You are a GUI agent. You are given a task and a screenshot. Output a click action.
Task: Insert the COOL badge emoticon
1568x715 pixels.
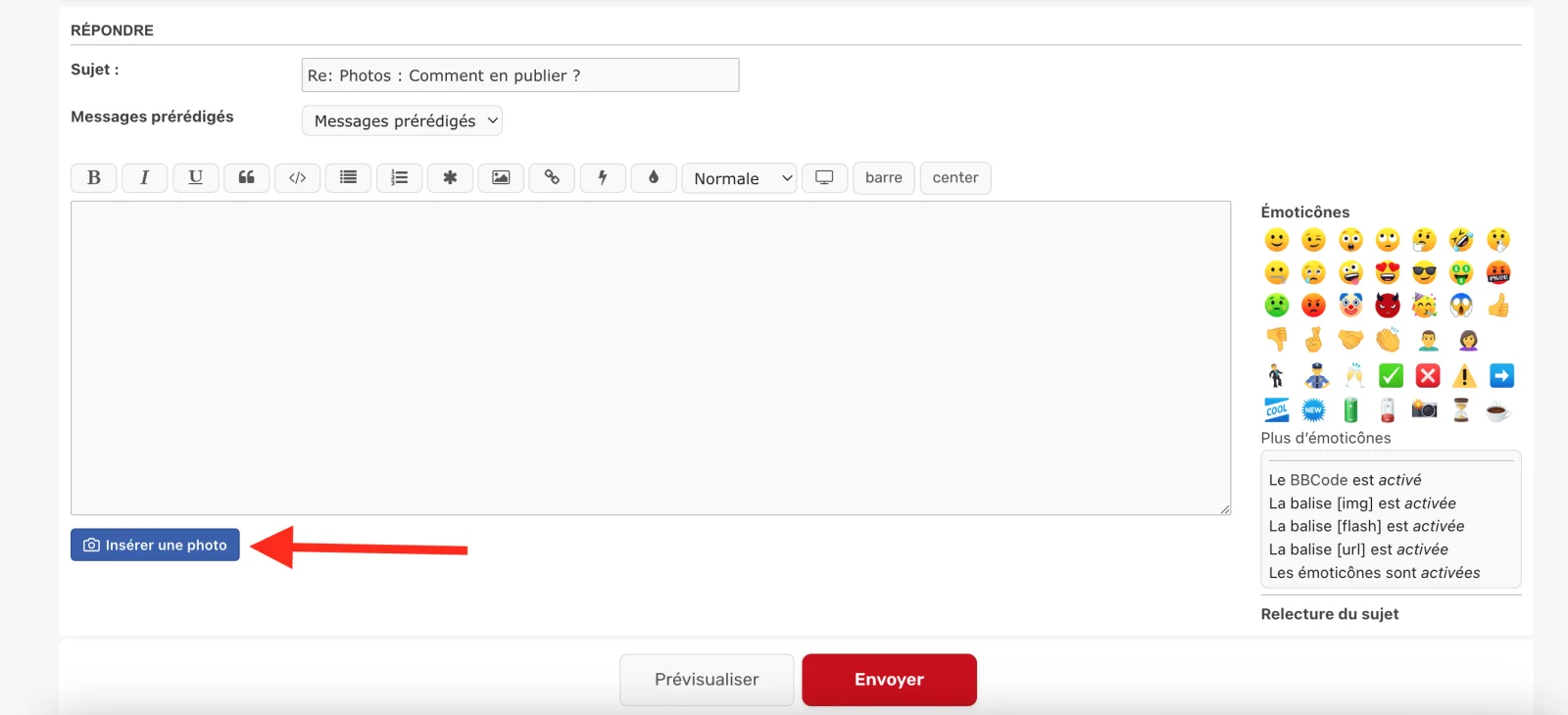(x=1276, y=409)
